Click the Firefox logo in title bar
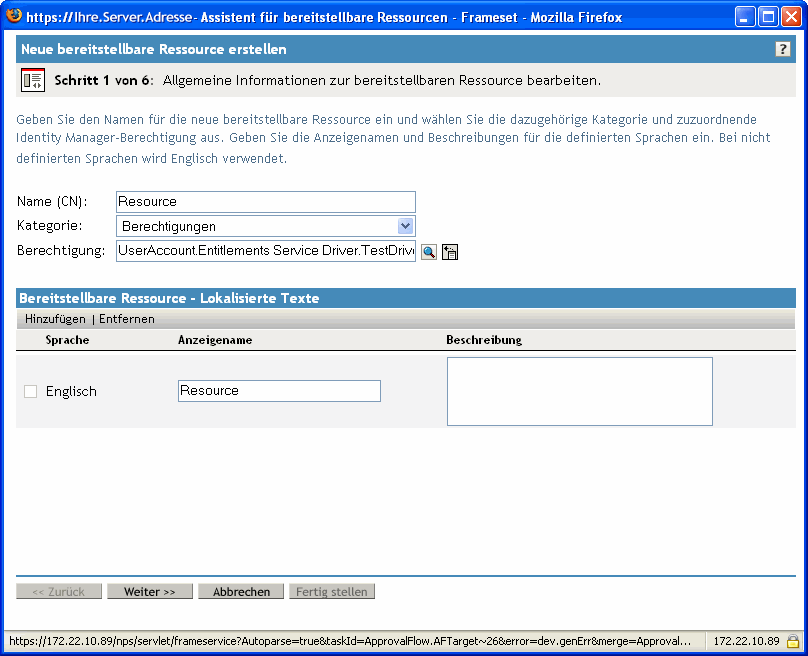The image size is (808, 656). pos(14,16)
